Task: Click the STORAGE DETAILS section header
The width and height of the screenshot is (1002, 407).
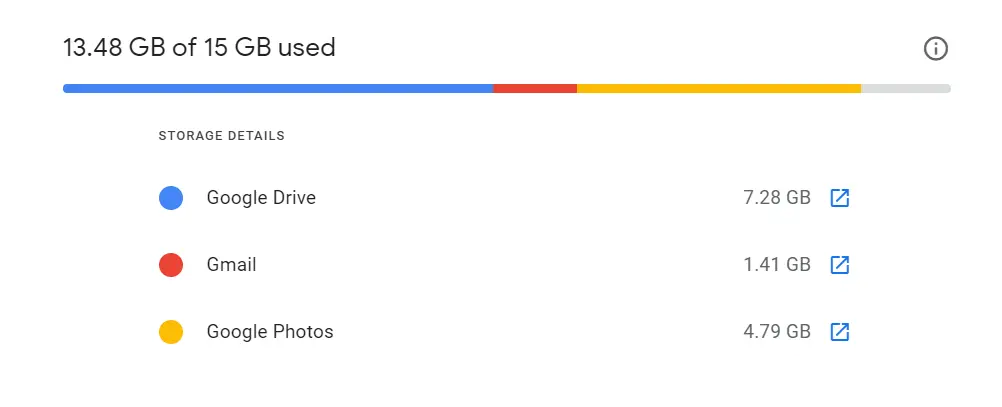Action: point(222,136)
